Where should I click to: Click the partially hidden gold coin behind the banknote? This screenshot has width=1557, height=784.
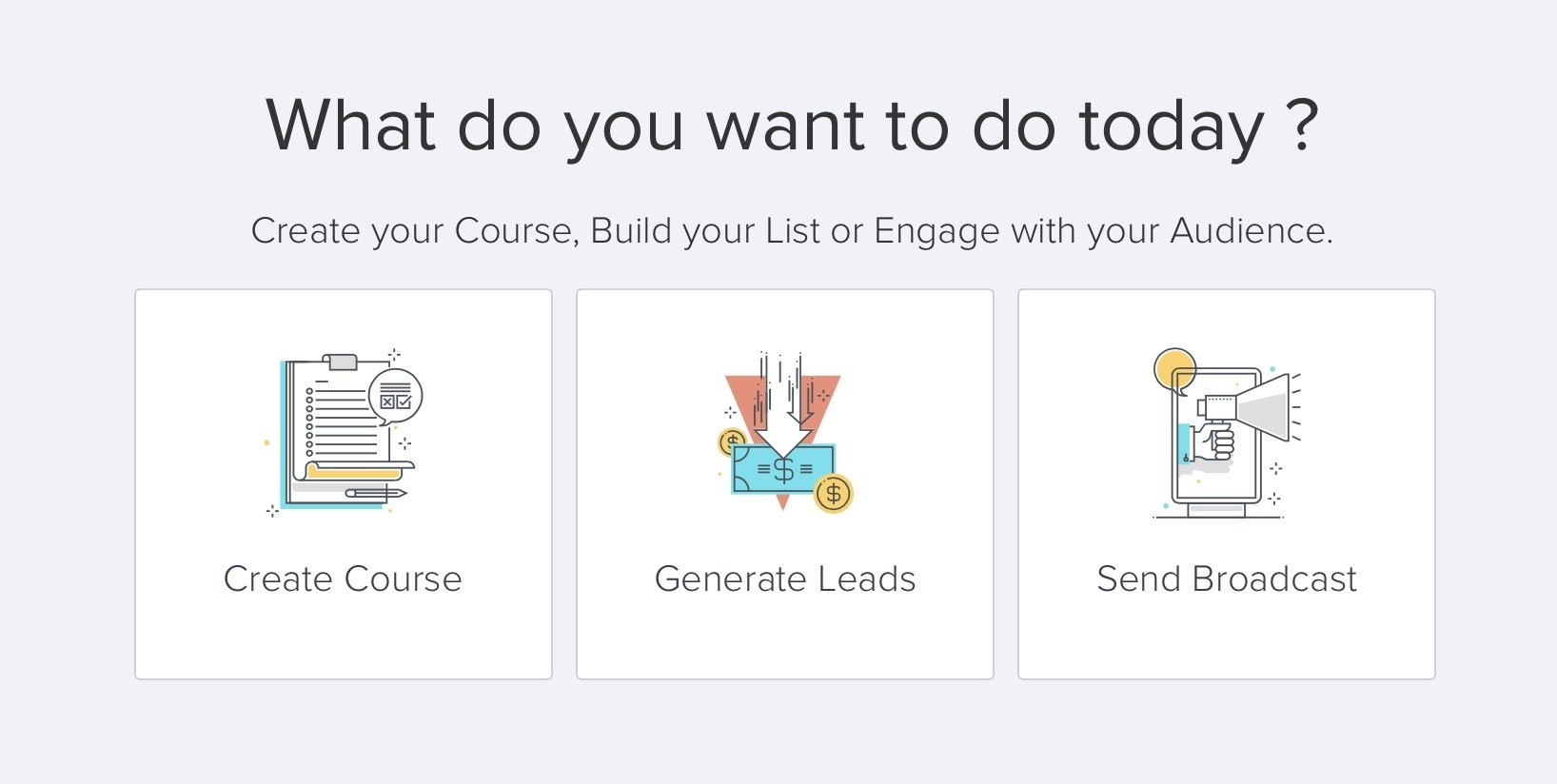click(730, 442)
